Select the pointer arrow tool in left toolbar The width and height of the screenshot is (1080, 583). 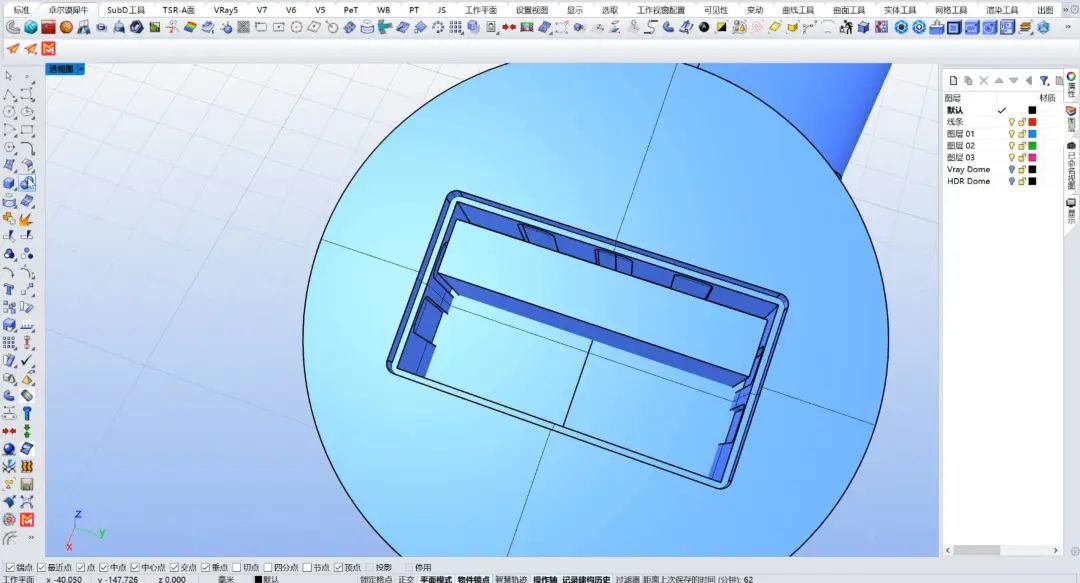click(9, 76)
